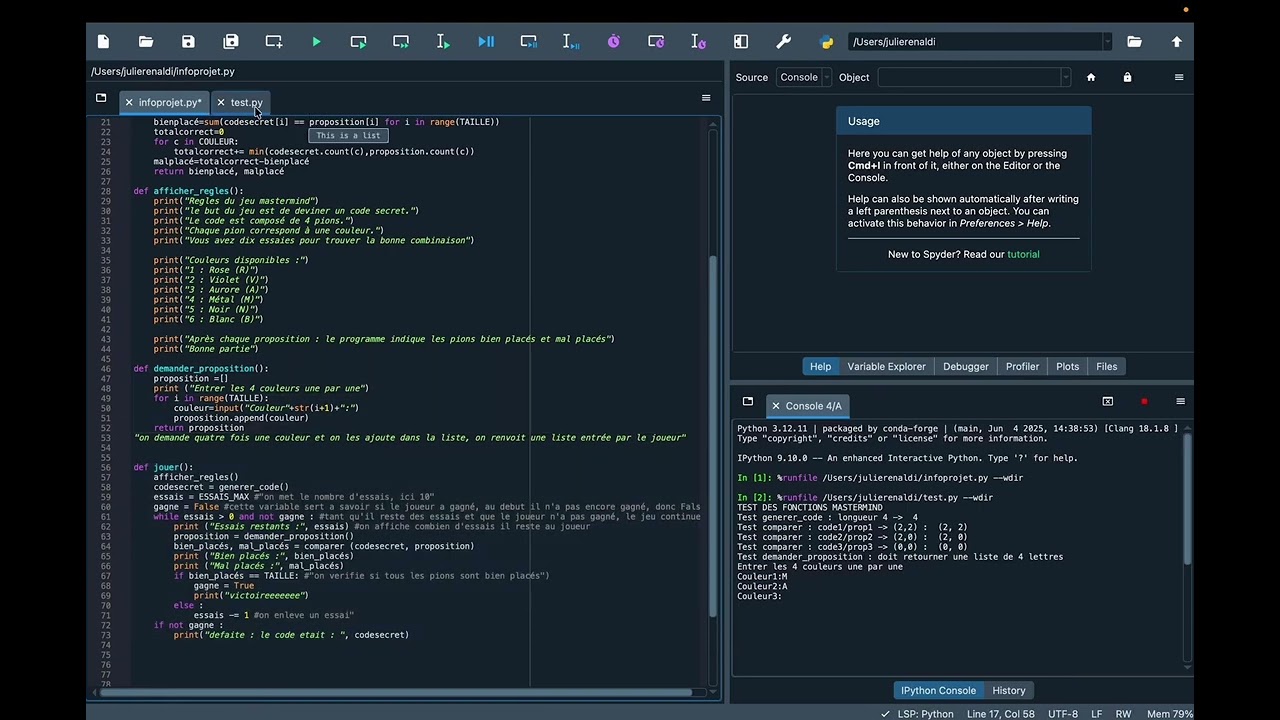Click the Mem 79% status indicator
This screenshot has height=720, width=1280.
(1169, 714)
